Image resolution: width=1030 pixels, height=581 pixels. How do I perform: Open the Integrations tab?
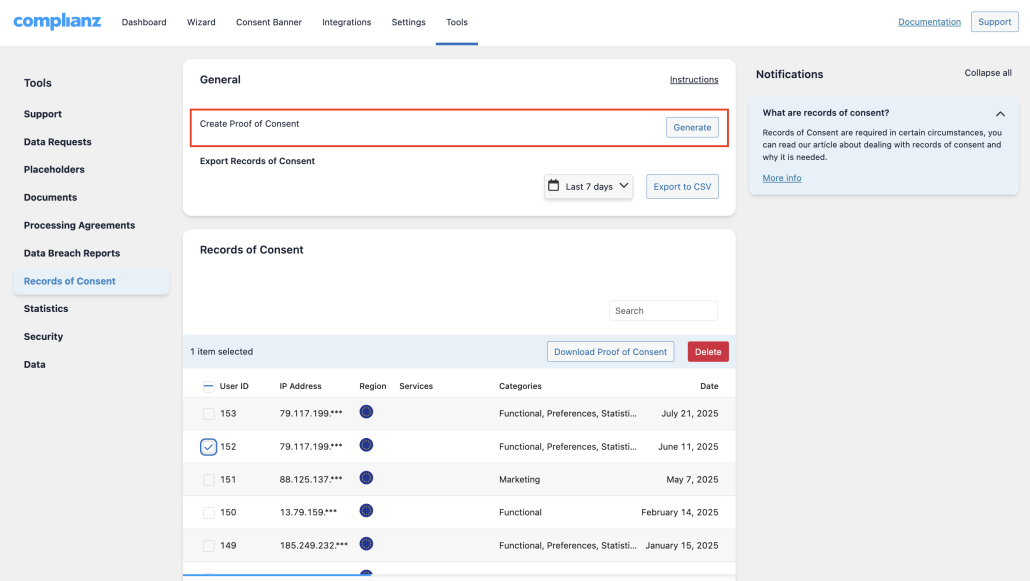point(346,22)
